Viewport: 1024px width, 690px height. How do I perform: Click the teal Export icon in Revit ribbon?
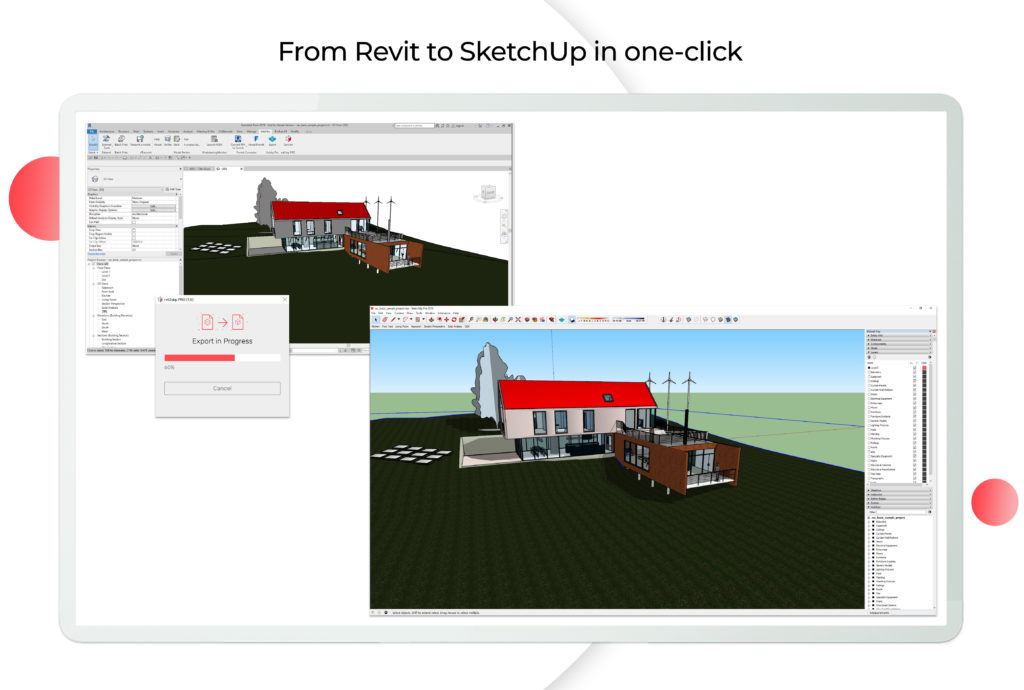tap(272, 139)
